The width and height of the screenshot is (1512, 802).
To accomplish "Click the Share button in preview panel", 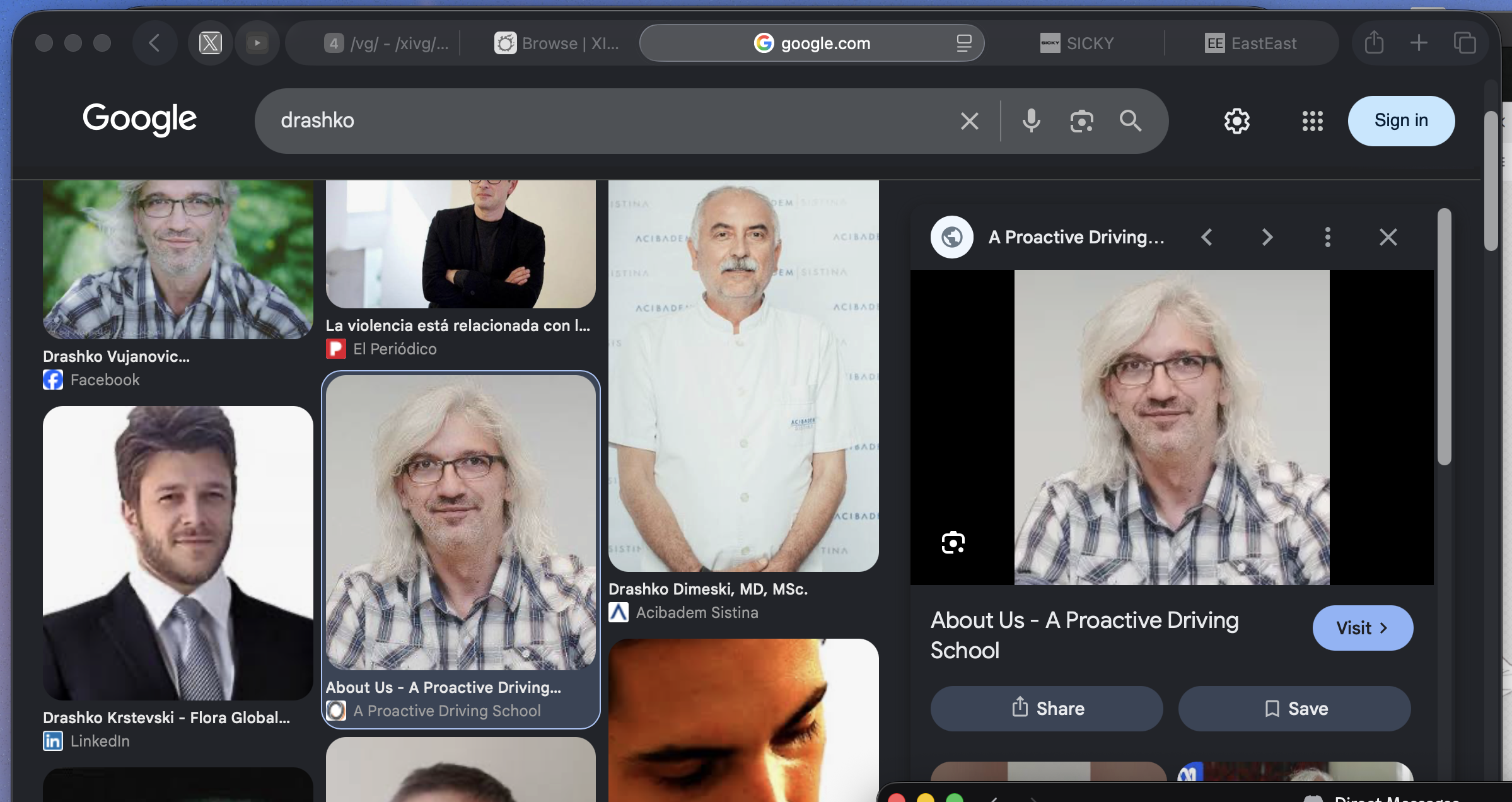I will coord(1047,709).
